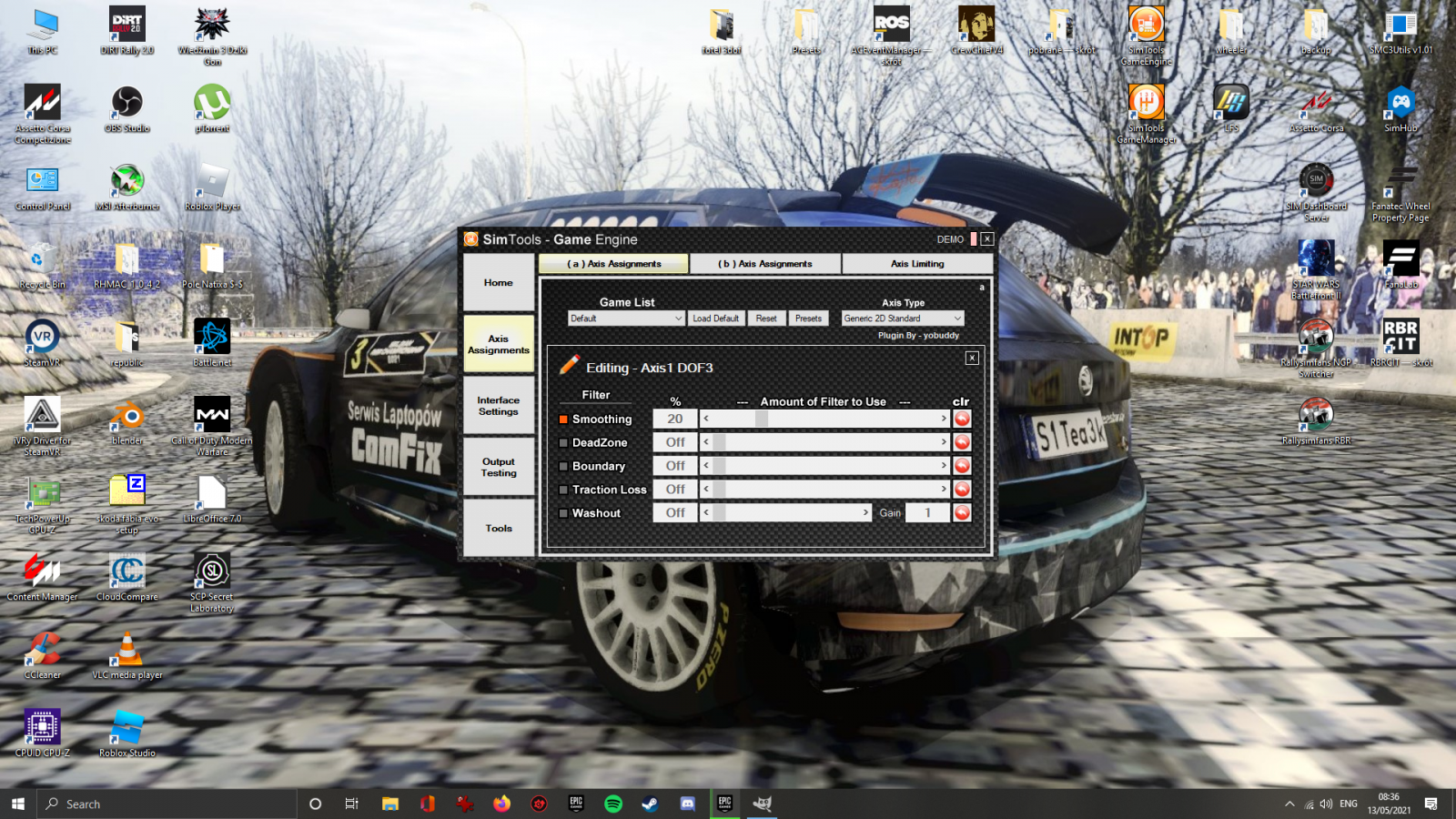Clear the Smoothing filter with red reset icon
This screenshot has height=819, width=1456.
coord(962,419)
